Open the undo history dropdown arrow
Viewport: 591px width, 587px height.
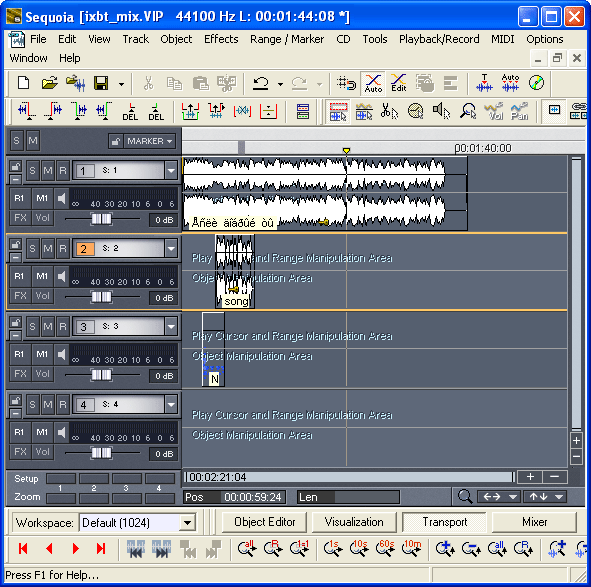280,84
